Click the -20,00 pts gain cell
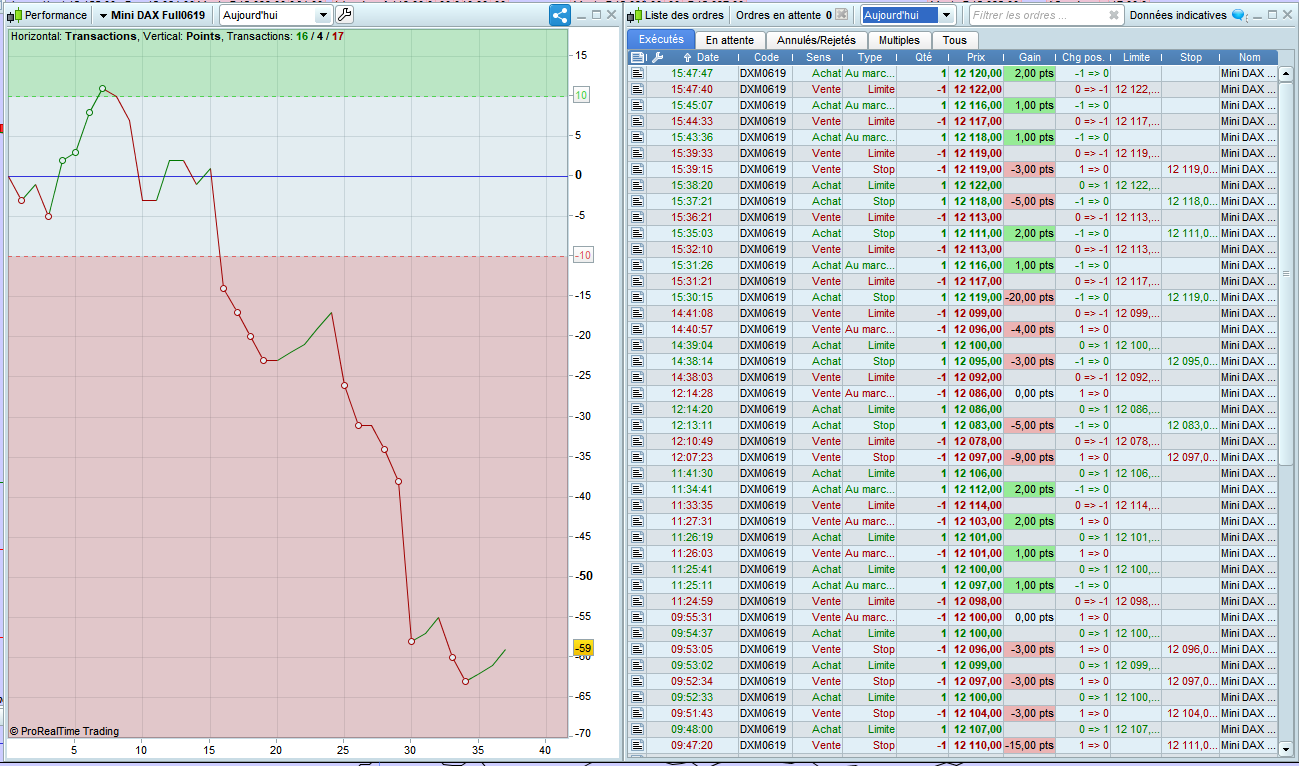 1029,297
